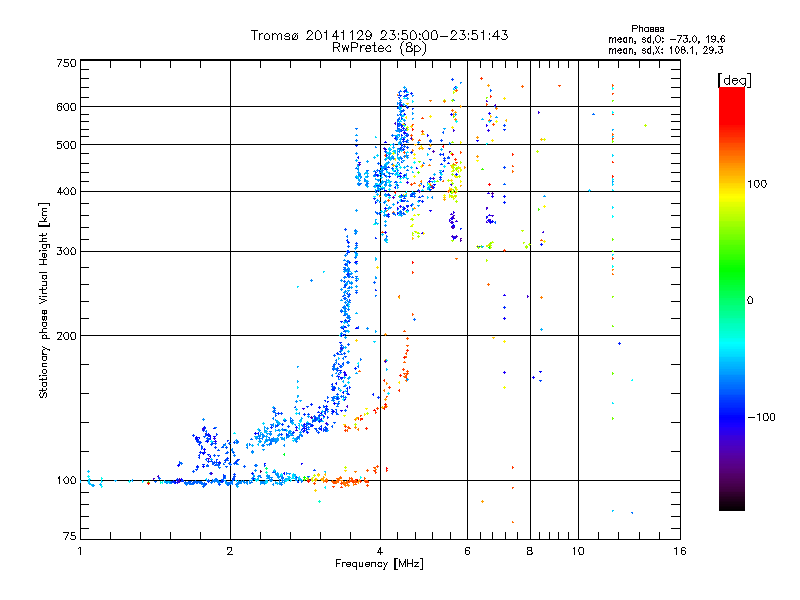Click the '6' frequency axis tick label
The image size is (800, 600).
click(467, 551)
